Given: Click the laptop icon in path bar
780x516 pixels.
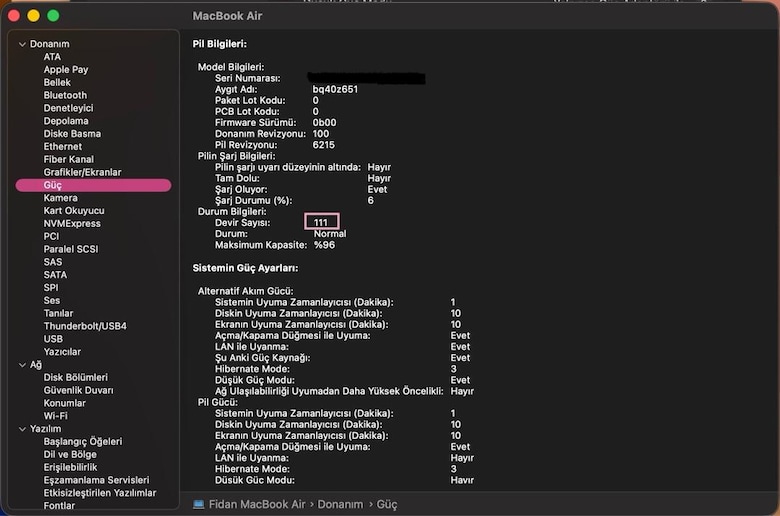Looking at the screenshot, I should click(x=198, y=505).
